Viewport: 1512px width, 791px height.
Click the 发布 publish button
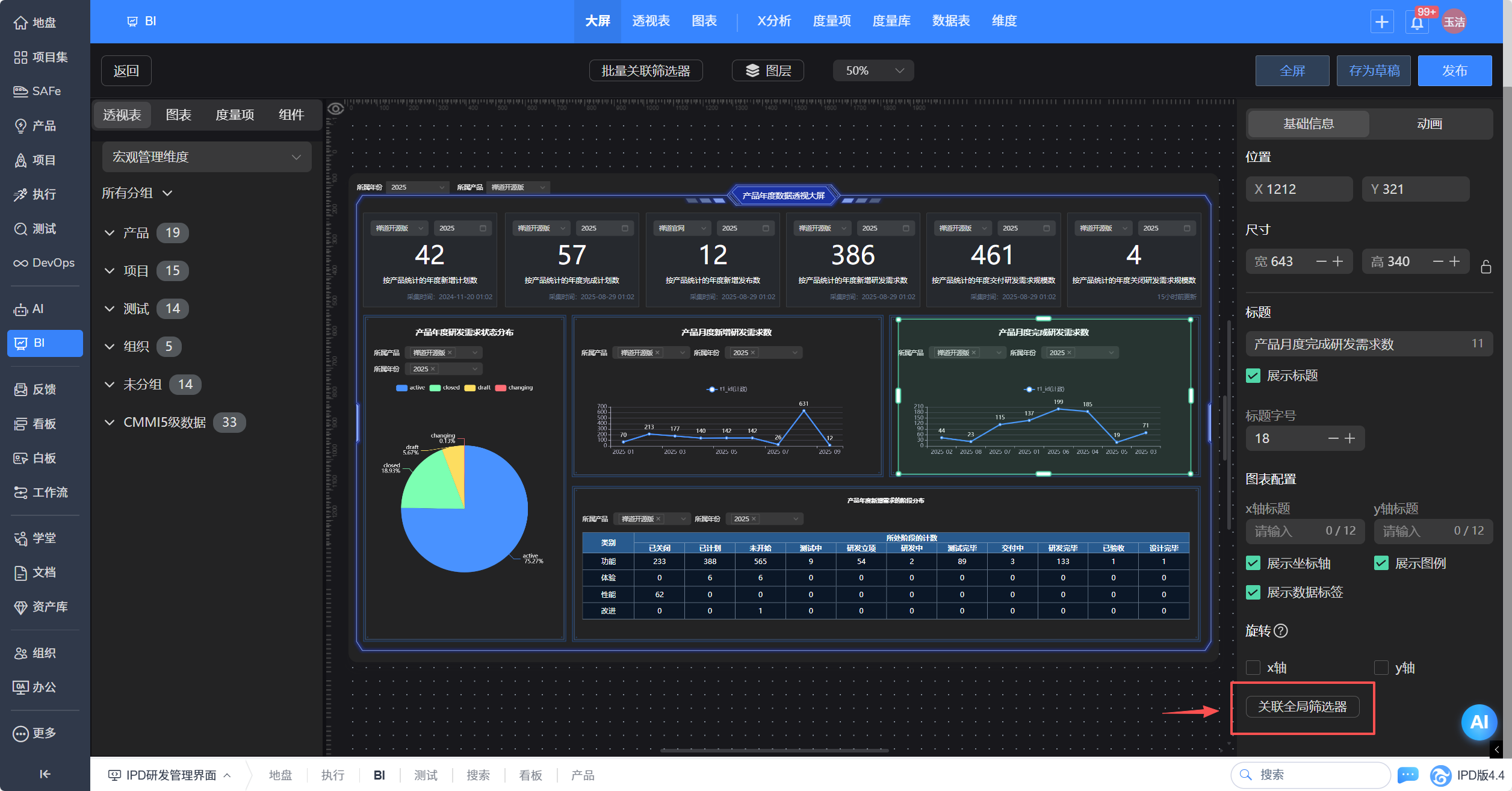pyautogui.click(x=1454, y=70)
